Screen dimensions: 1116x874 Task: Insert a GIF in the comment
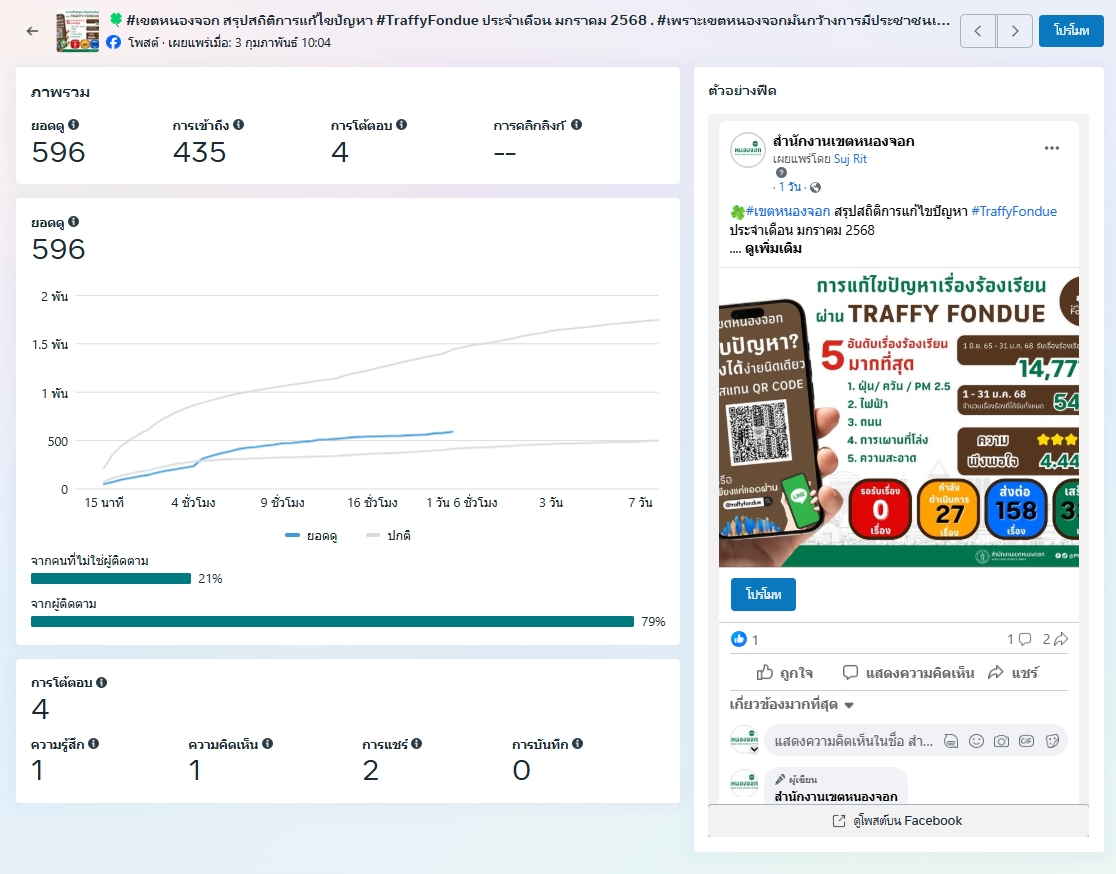click(1026, 742)
